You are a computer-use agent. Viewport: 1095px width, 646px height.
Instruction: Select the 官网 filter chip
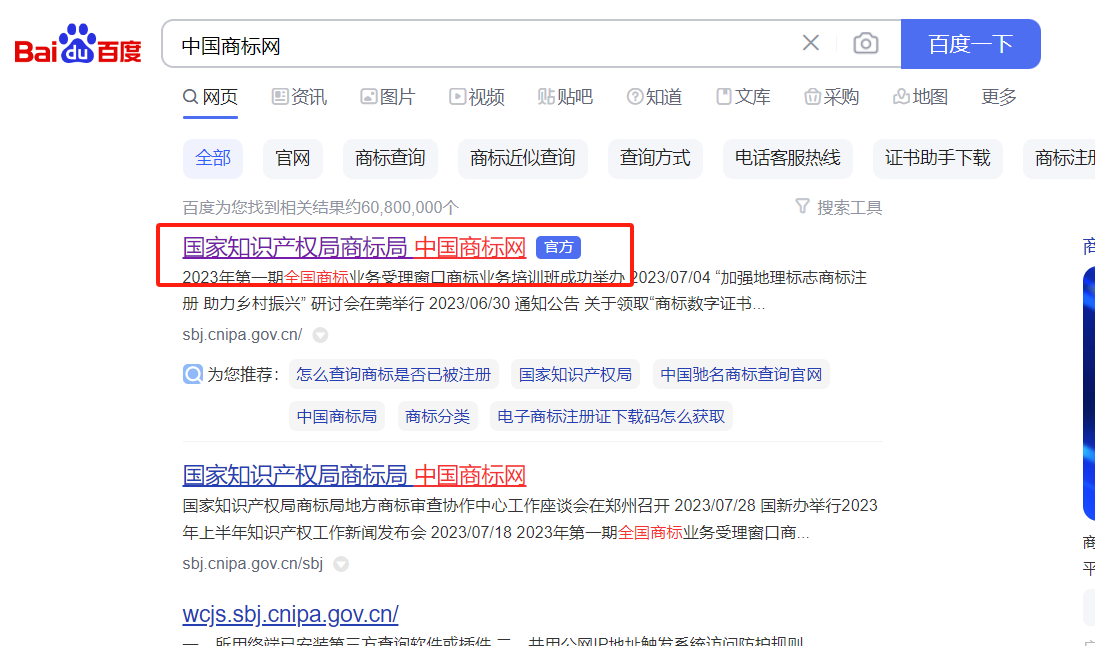tap(293, 158)
